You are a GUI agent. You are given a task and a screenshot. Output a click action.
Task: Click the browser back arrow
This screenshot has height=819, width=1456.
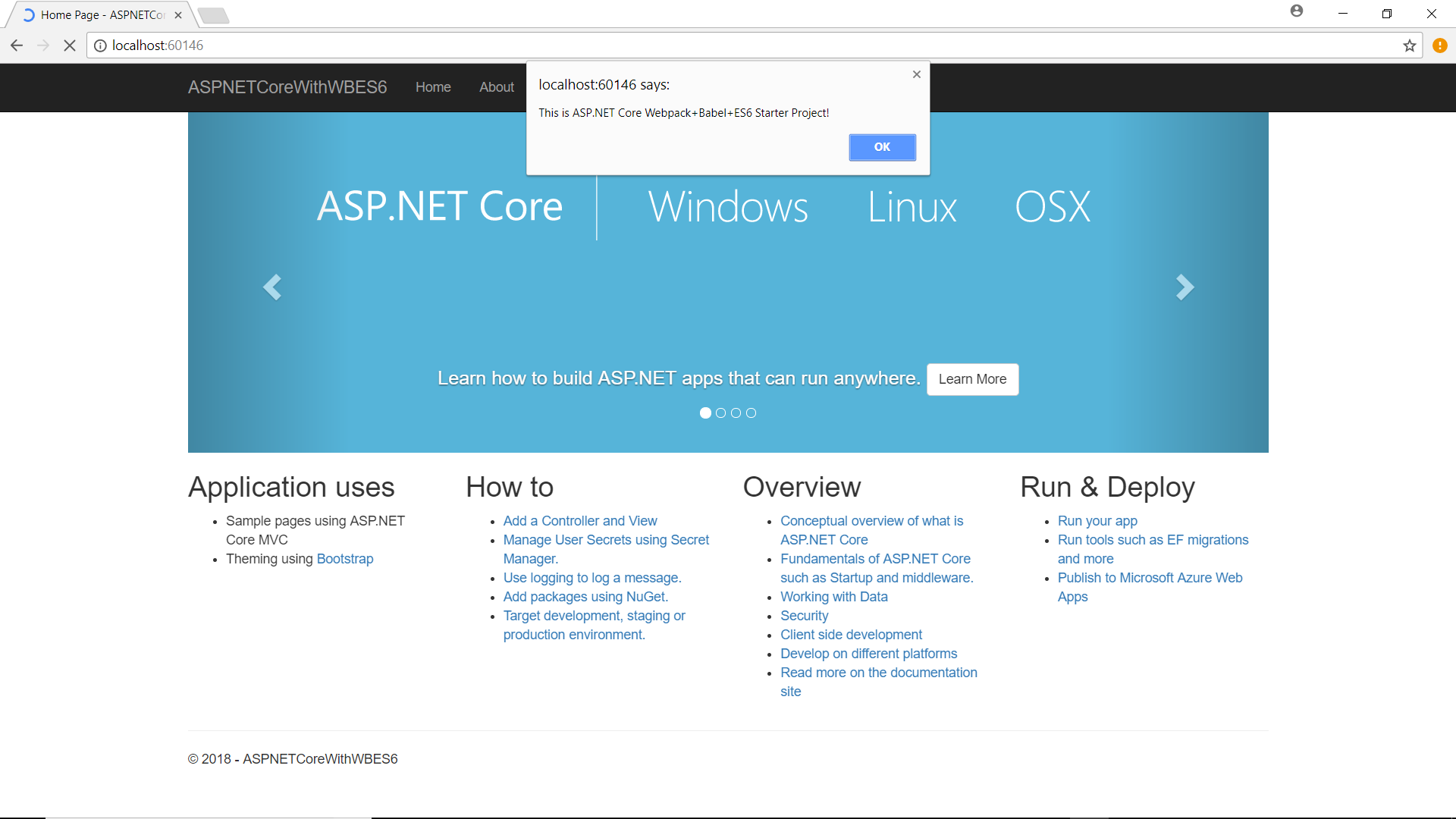17,45
